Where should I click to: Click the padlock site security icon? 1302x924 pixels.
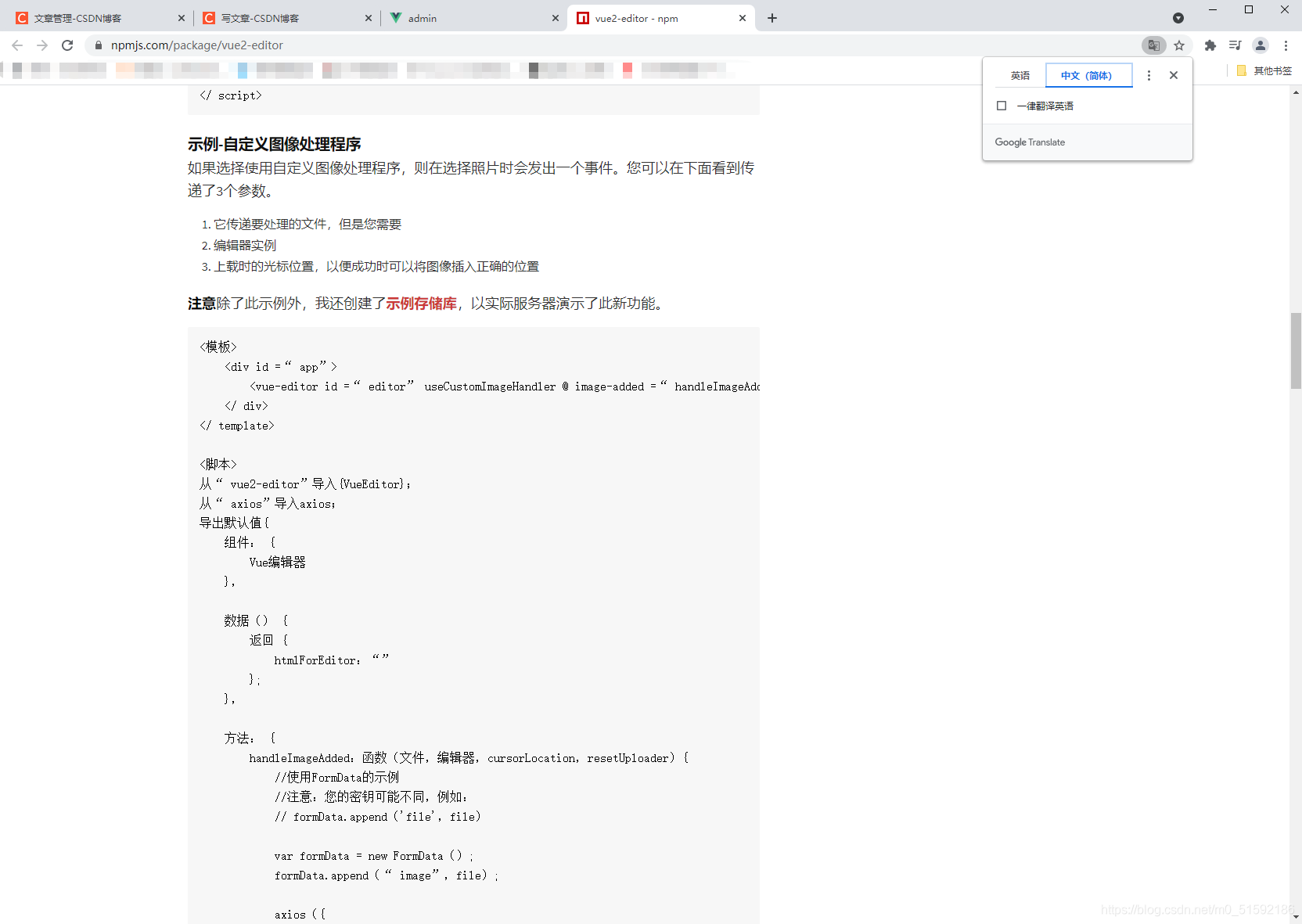[x=98, y=45]
